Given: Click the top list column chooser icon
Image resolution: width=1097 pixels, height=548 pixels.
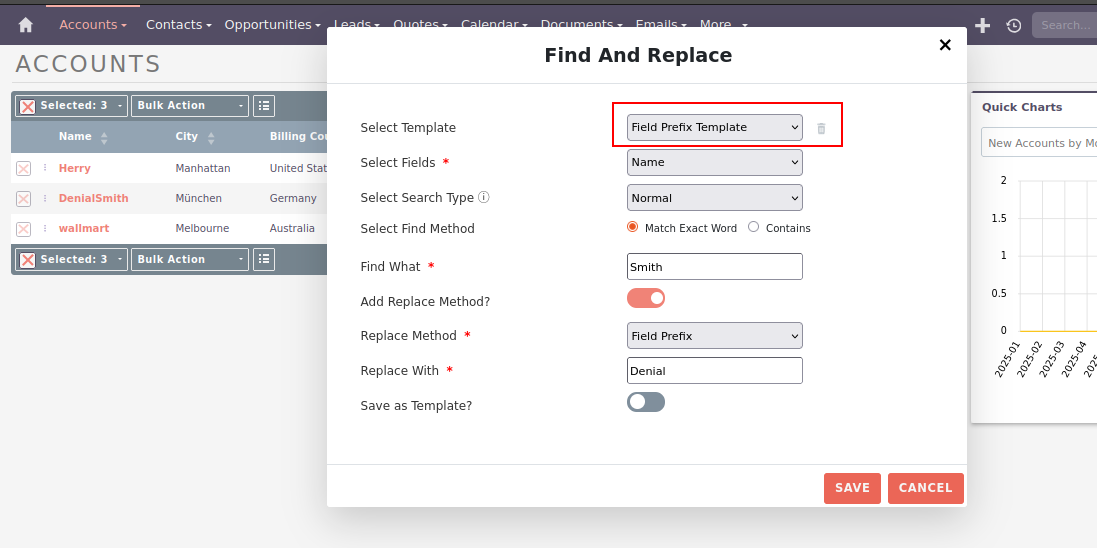Looking at the screenshot, I should coord(263,106).
